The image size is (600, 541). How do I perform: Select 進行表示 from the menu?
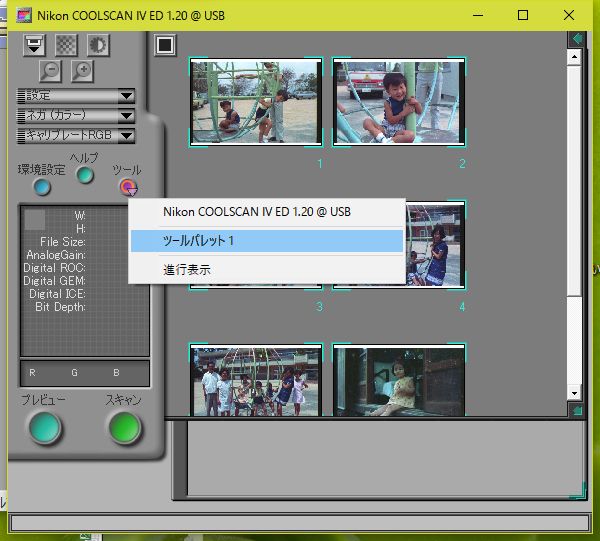tap(267, 270)
